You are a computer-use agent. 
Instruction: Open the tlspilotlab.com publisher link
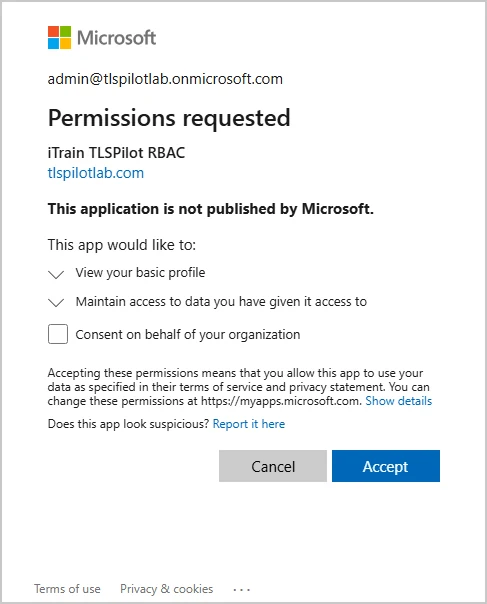tap(96, 173)
